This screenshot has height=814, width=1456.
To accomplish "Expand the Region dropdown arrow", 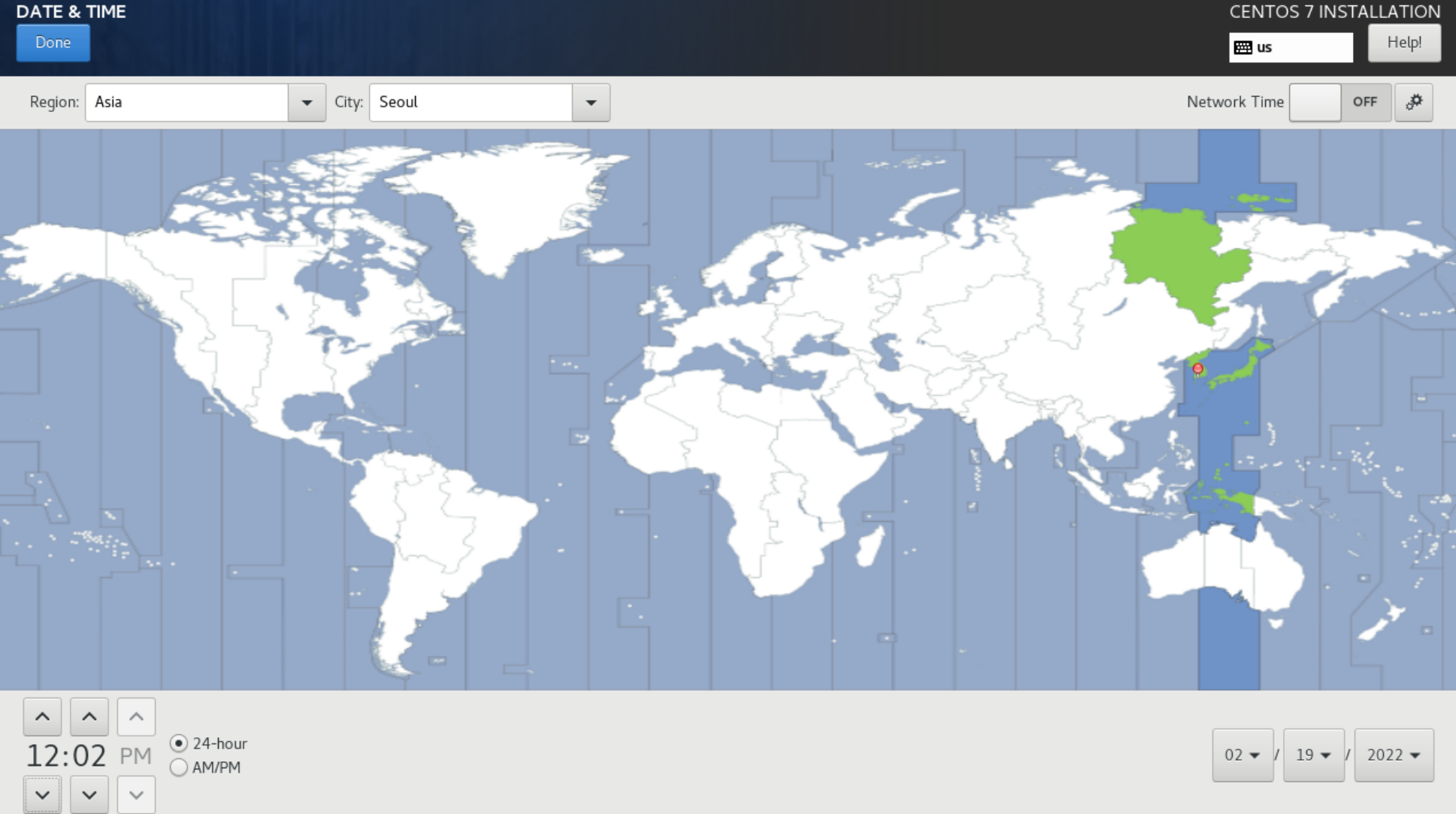I will coord(307,102).
